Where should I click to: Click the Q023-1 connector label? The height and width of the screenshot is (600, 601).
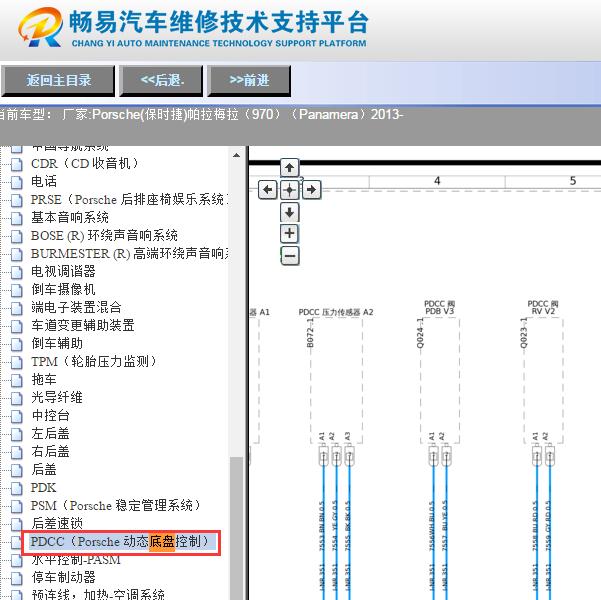click(x=524, y=333)
